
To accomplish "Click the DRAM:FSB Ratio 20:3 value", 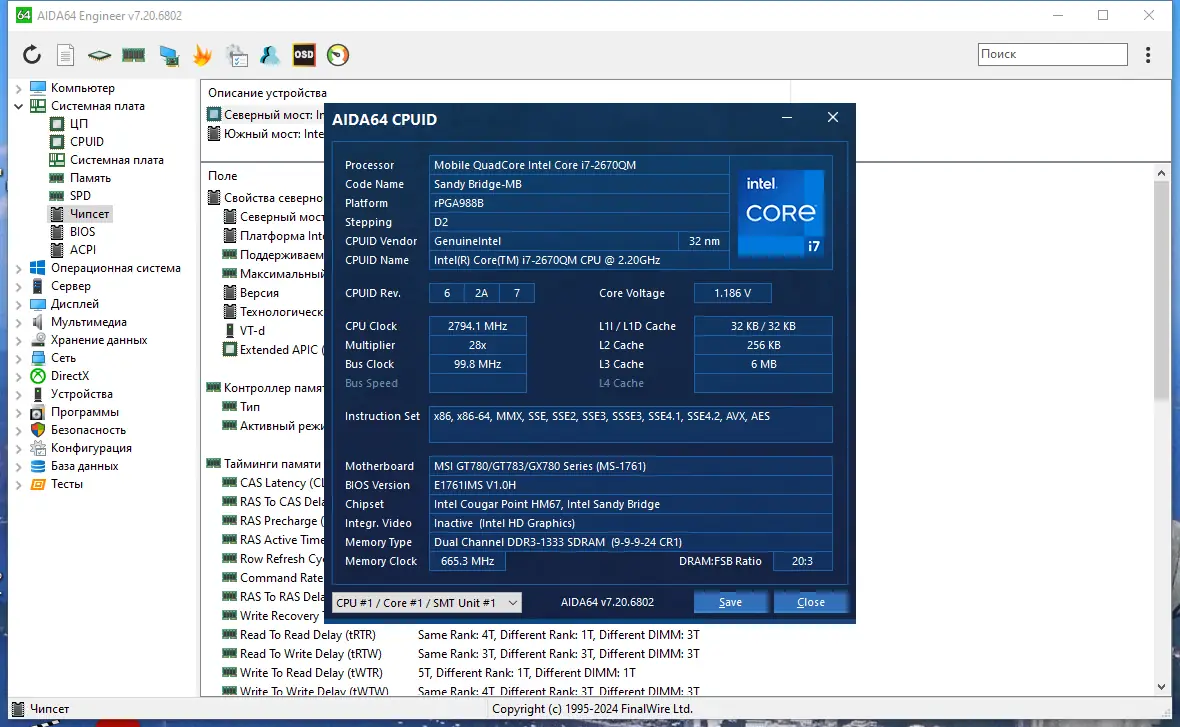I will click(x=802, y=561).
